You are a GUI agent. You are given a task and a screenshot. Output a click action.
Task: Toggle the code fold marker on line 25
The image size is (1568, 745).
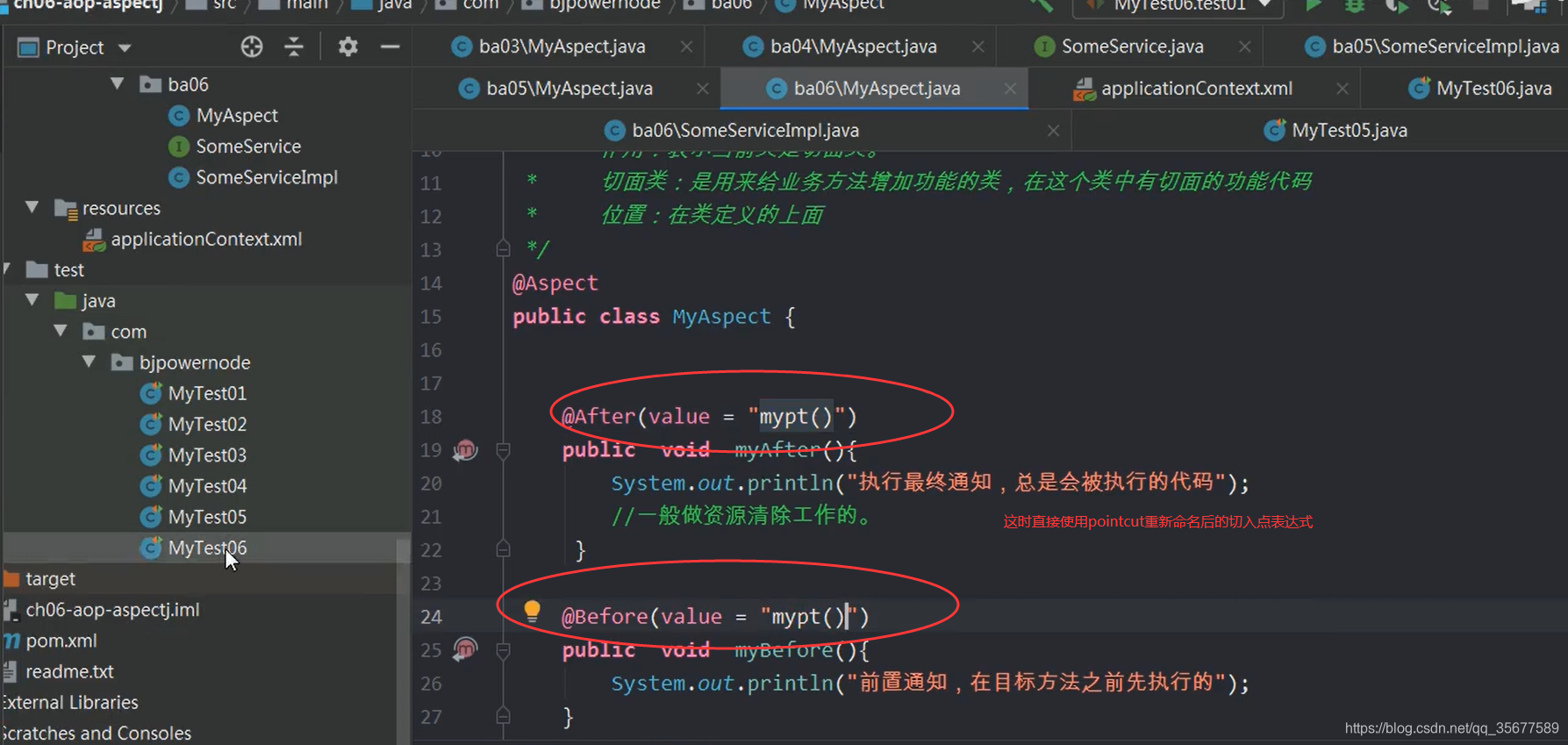tap(503, 650)
